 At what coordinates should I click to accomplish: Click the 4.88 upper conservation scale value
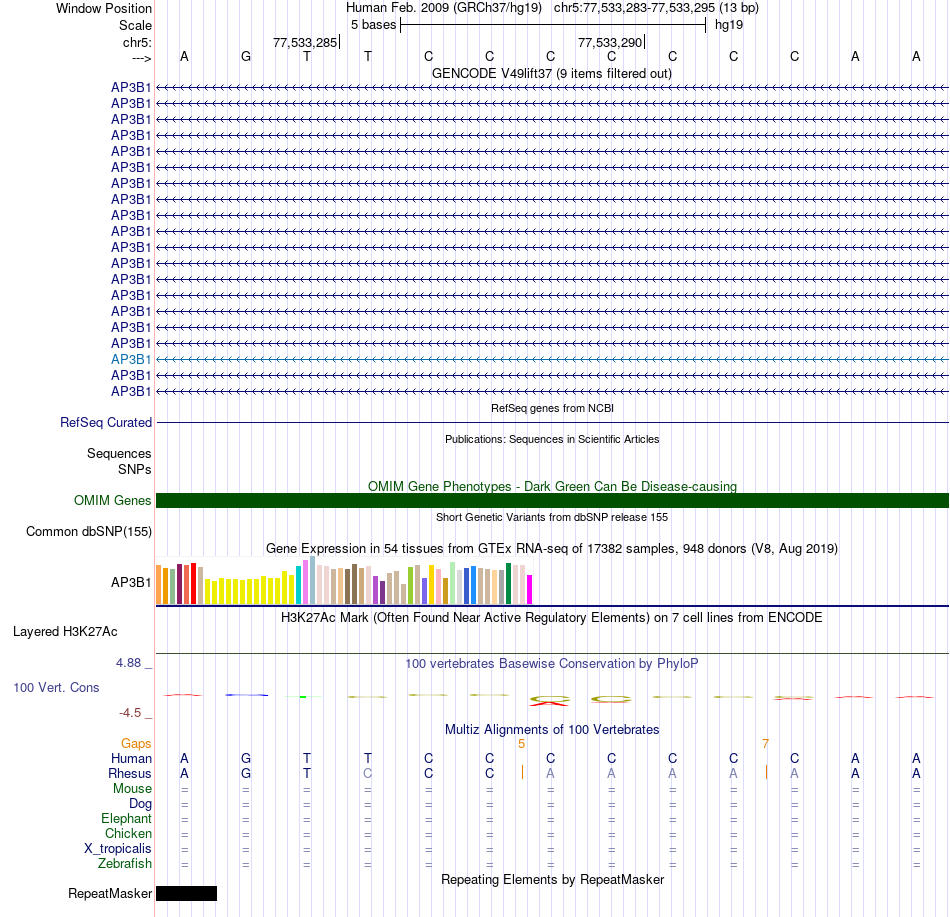click(x=128, y=663)
